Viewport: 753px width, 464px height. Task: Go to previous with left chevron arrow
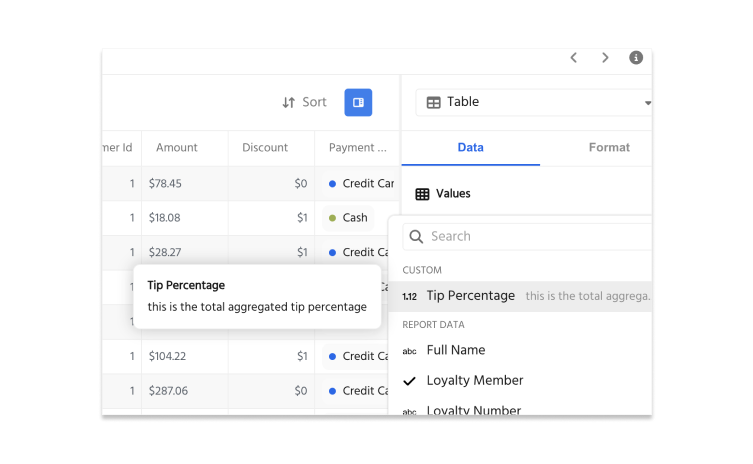click(574, 58)
